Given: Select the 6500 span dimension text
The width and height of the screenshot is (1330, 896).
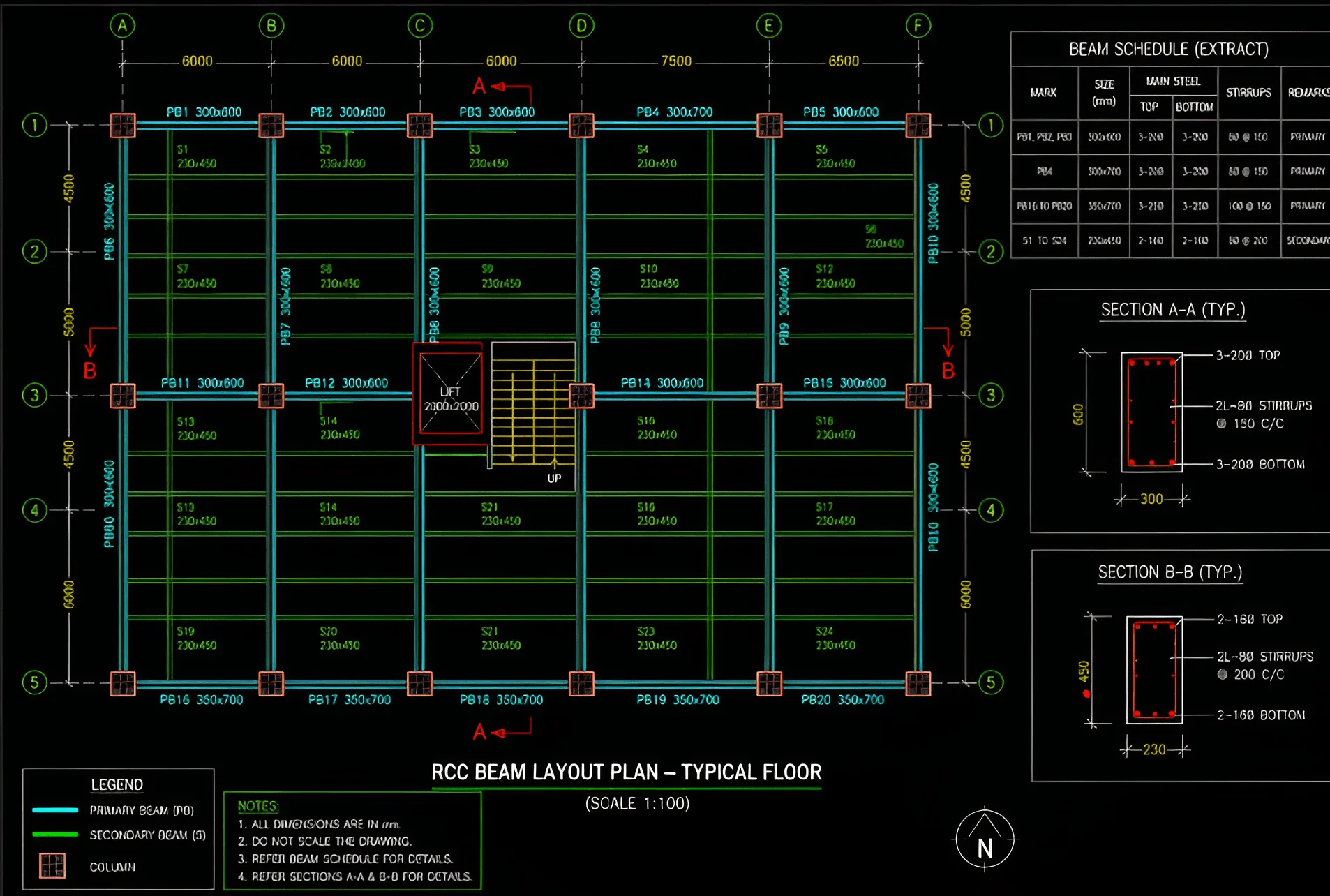Looking at the screenshot, I should click(x=844, y=61).
